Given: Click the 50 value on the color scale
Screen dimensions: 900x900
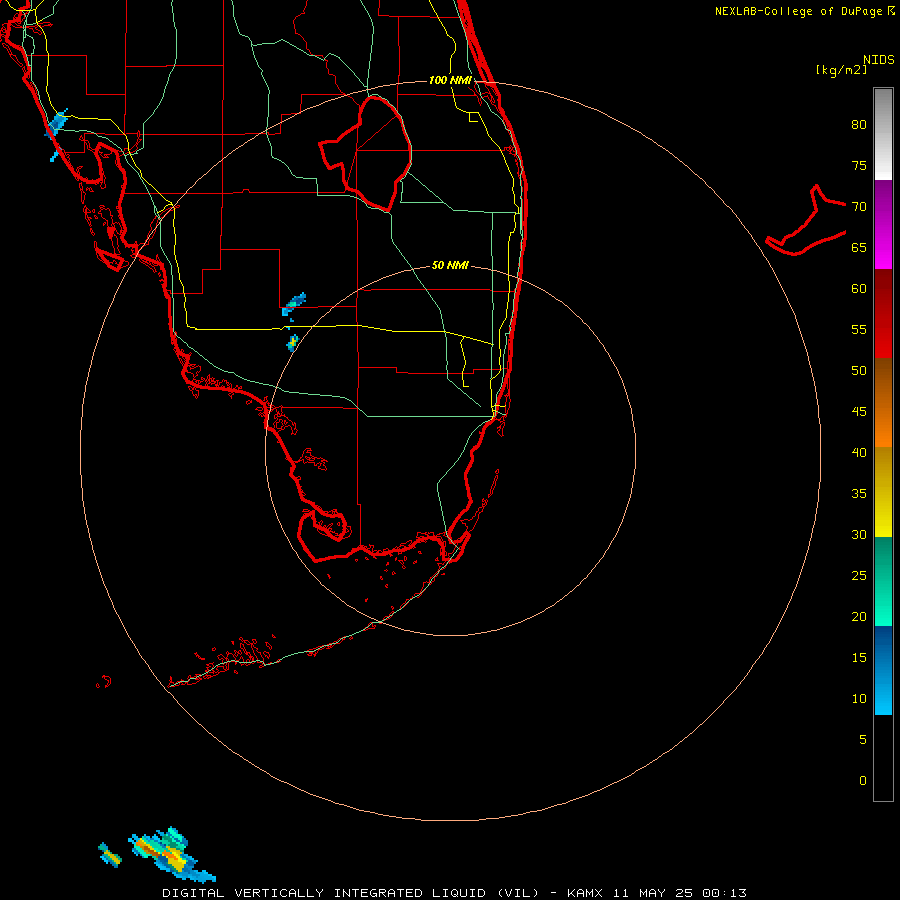Looking at the screenshot, I should click(859, 370).
